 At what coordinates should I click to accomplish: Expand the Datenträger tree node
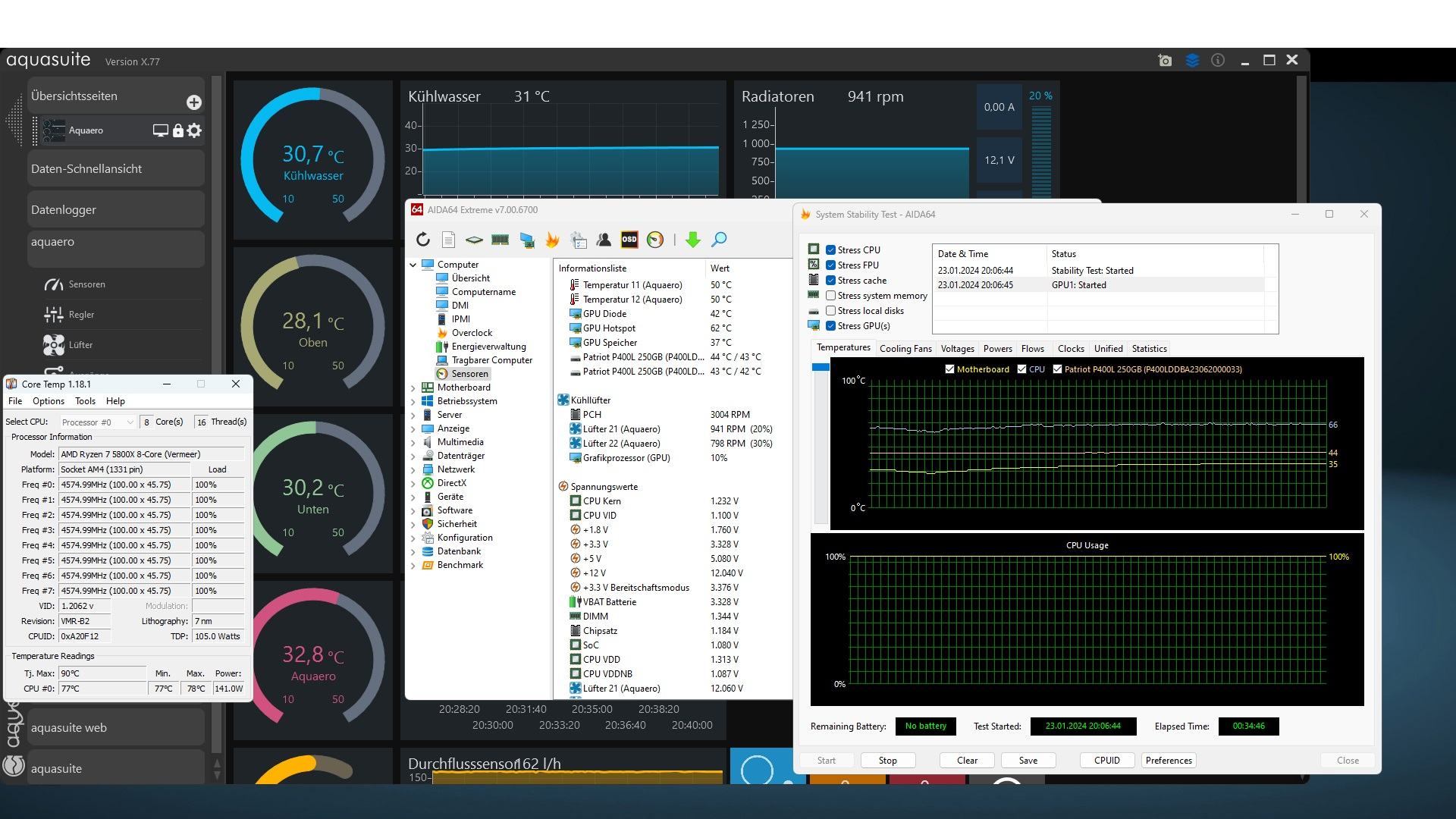413,456
